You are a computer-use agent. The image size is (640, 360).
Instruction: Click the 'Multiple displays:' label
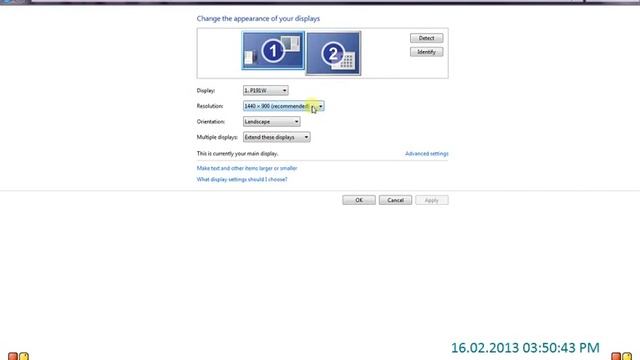[x=217, y=137]
